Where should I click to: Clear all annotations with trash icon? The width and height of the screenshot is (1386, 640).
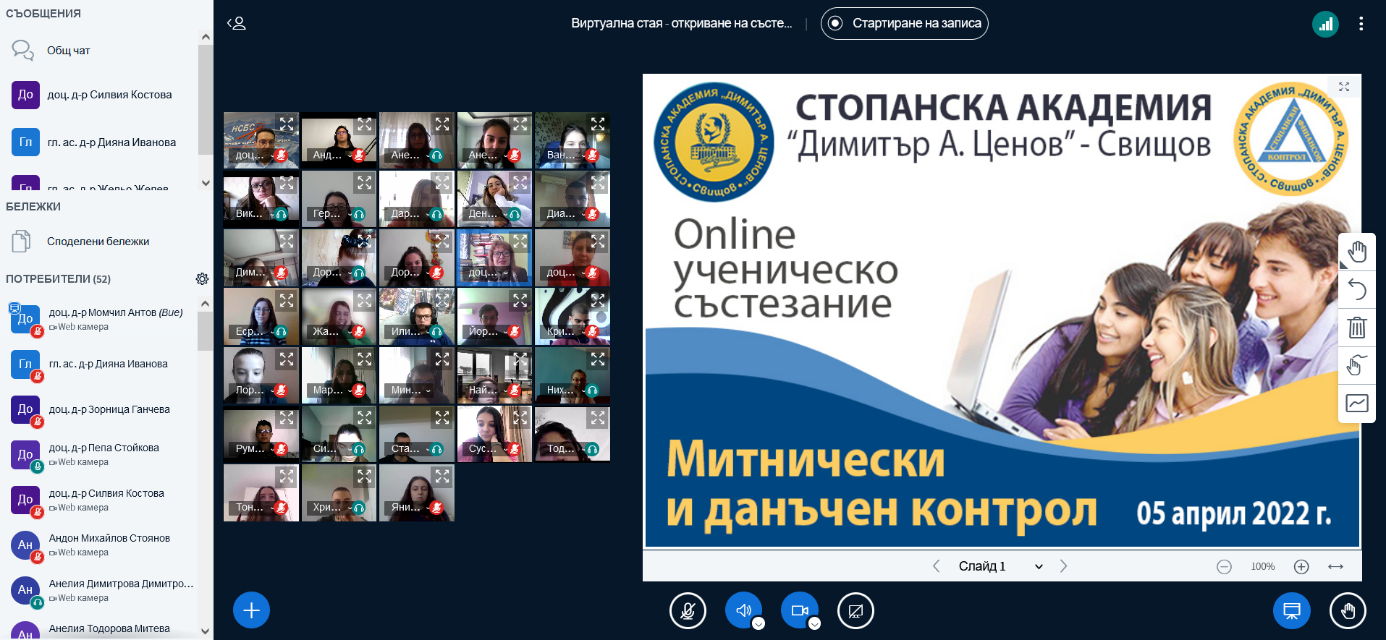[x=1357, y=327]
